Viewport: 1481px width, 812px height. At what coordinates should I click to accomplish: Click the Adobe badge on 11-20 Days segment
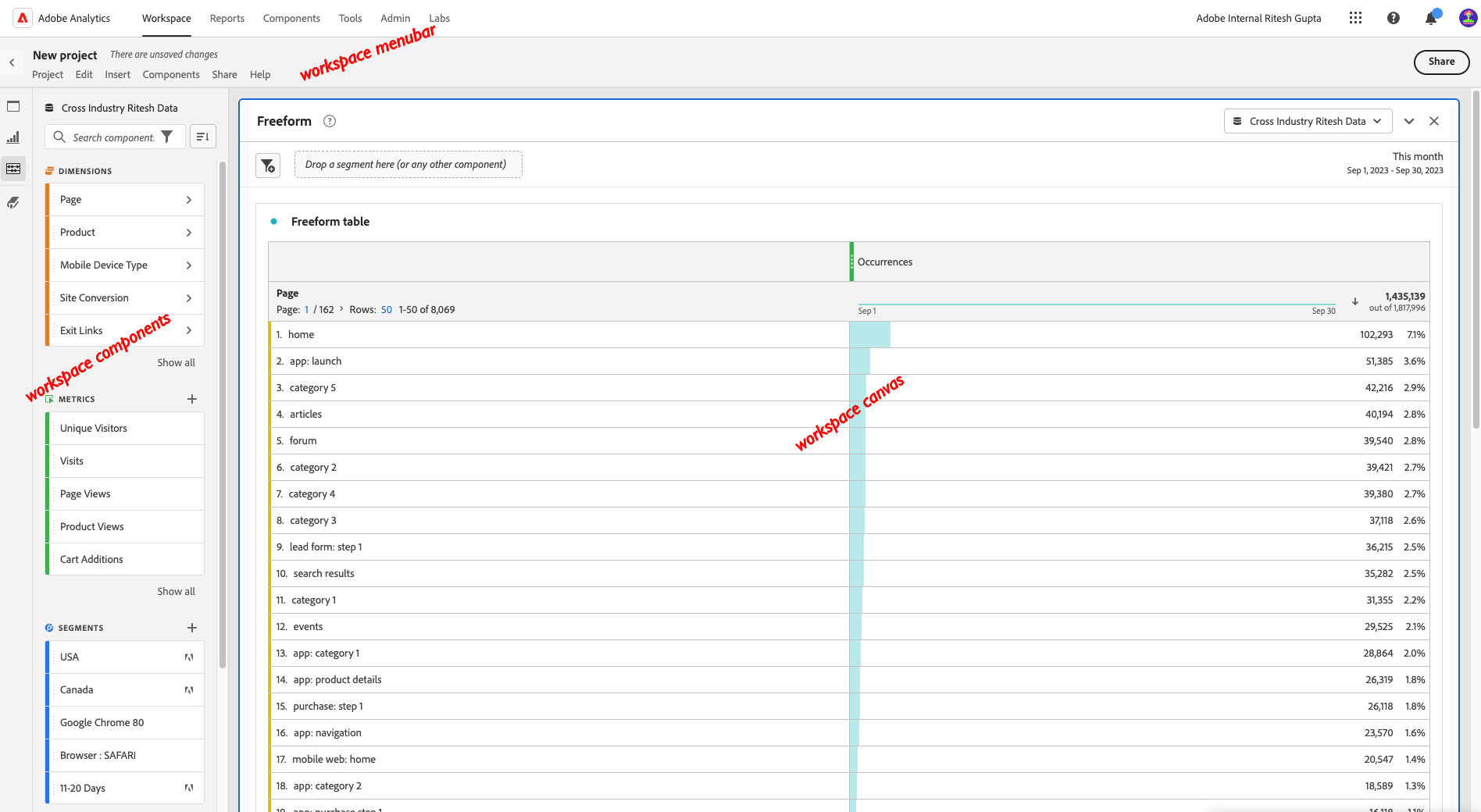pos(189,789)
